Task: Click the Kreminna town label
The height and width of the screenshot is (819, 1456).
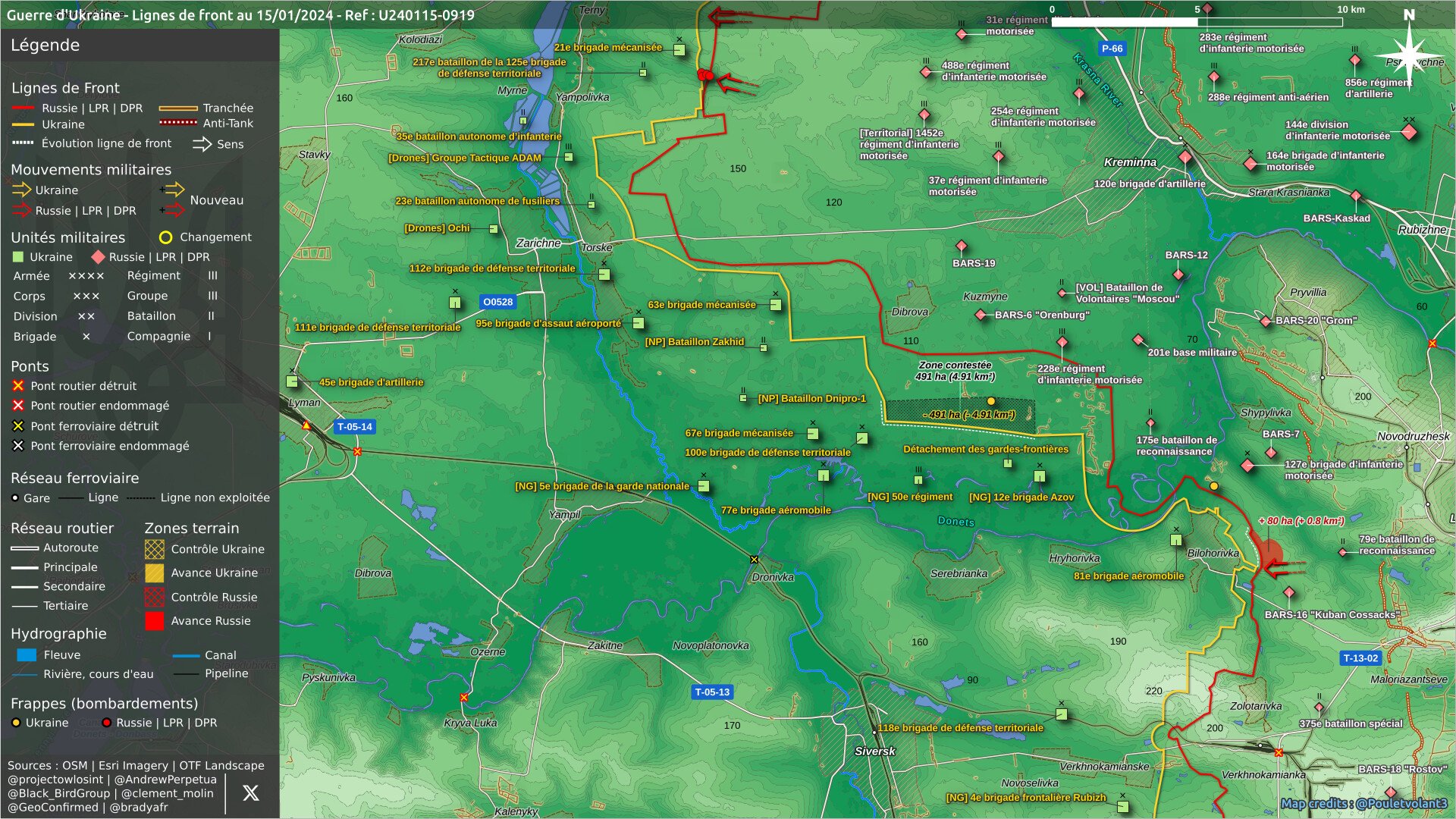Action: tap(1130, 162)
